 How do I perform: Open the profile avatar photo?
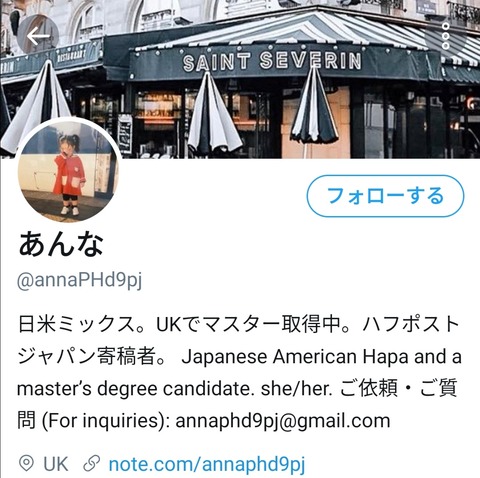pos(69,170)
